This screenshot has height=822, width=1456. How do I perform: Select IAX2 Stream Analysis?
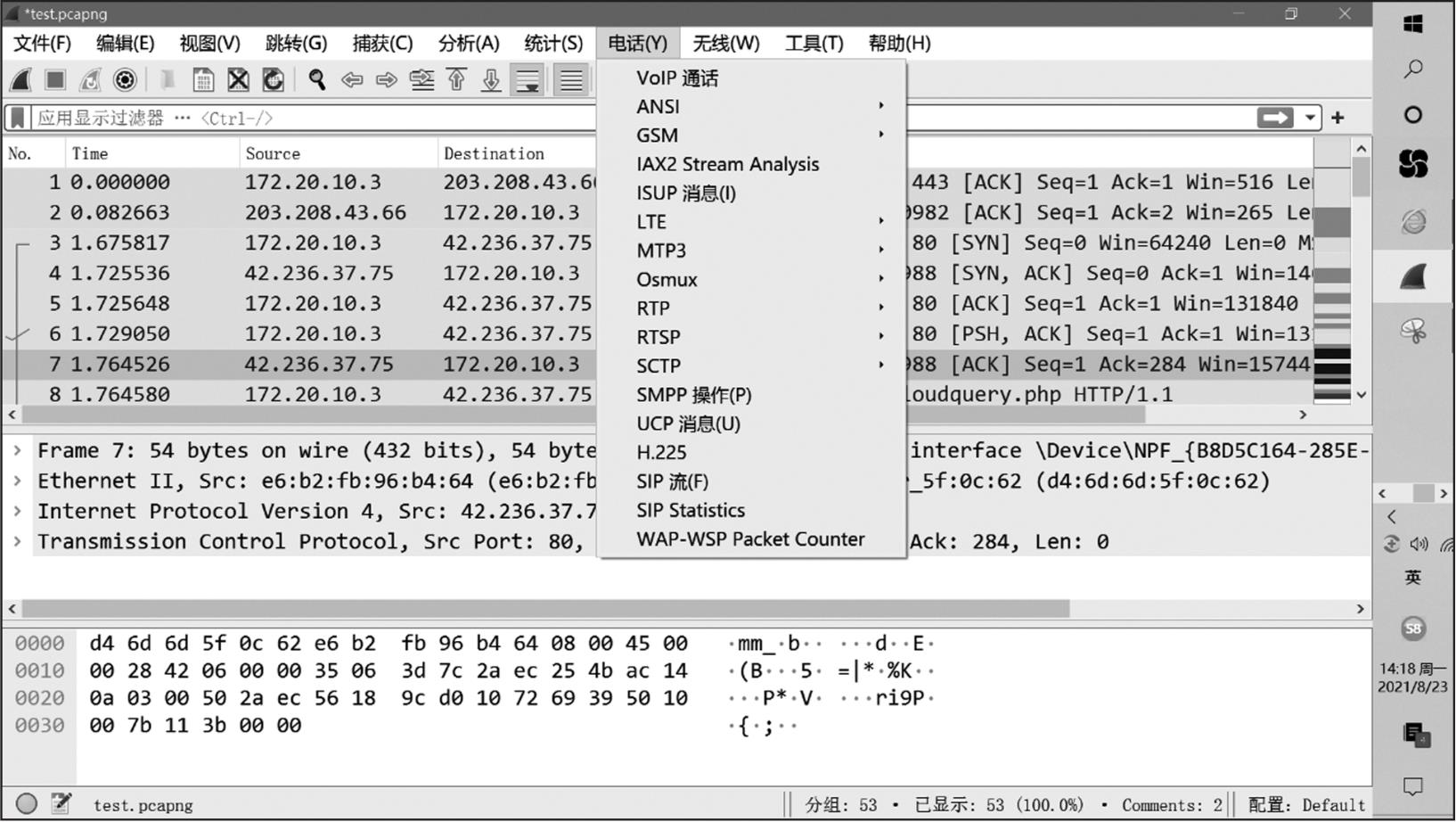click(752, 164)
